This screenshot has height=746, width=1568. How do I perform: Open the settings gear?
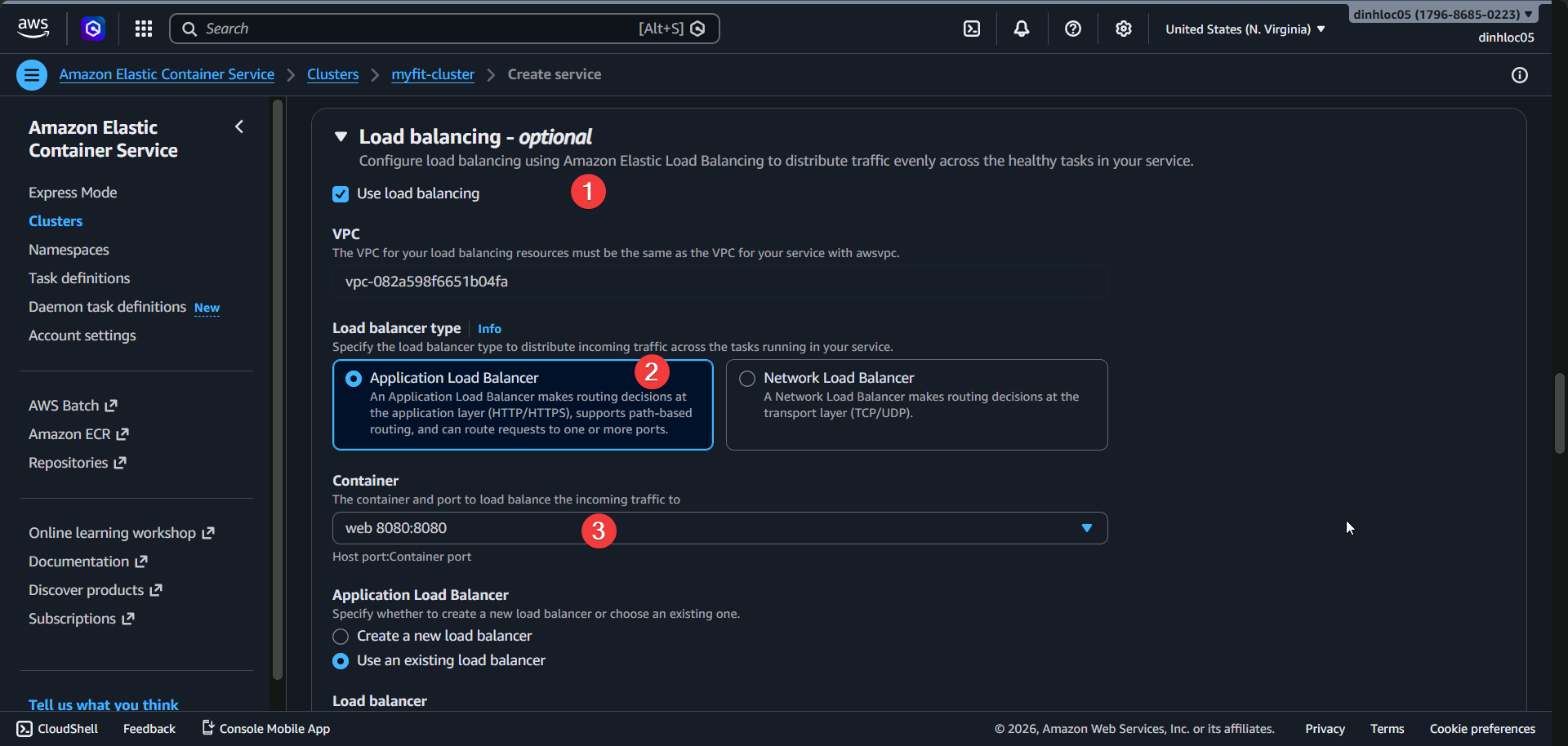pos(1123,28)
